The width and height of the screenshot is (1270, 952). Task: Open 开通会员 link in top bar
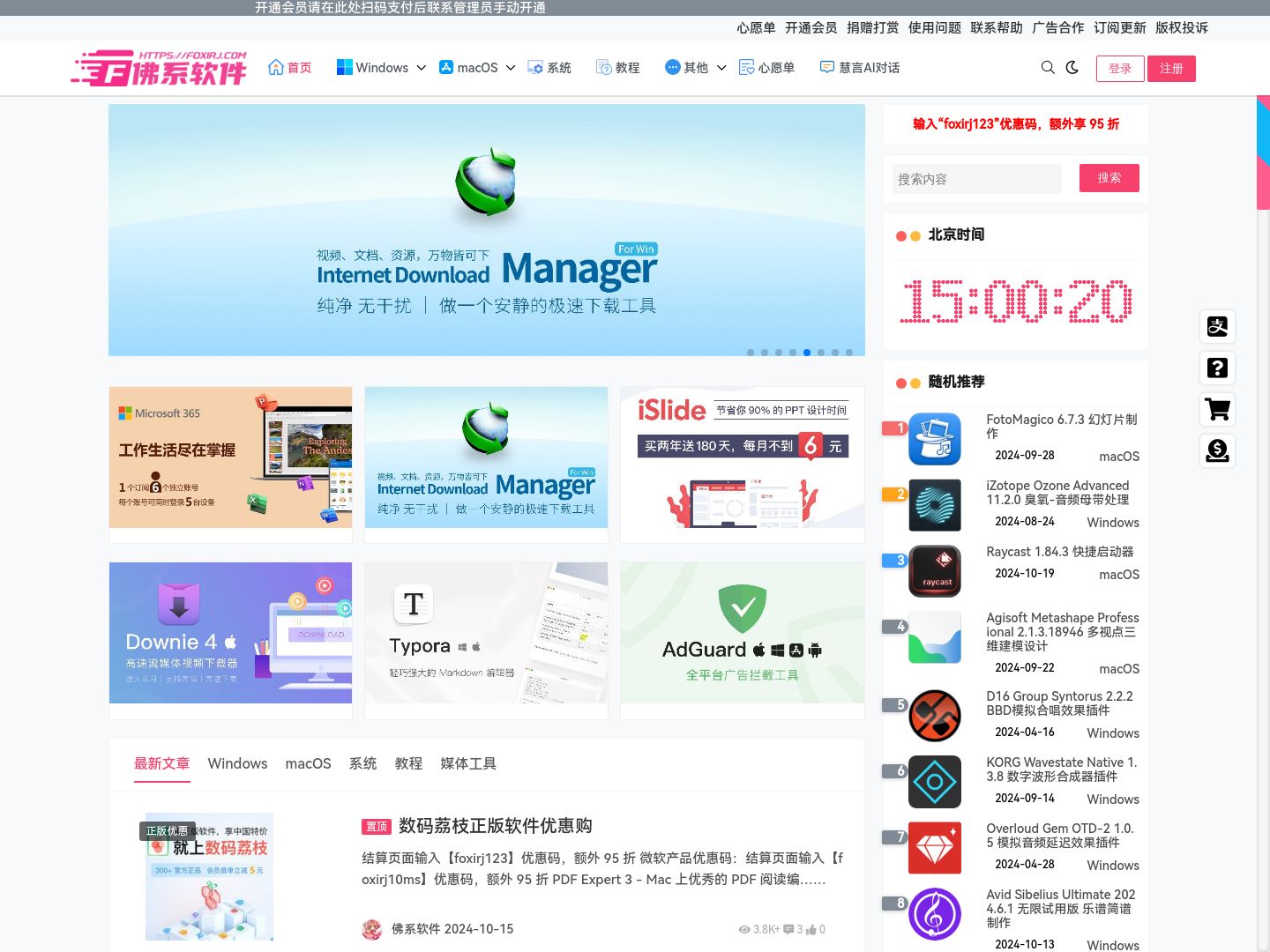[811, 27]
